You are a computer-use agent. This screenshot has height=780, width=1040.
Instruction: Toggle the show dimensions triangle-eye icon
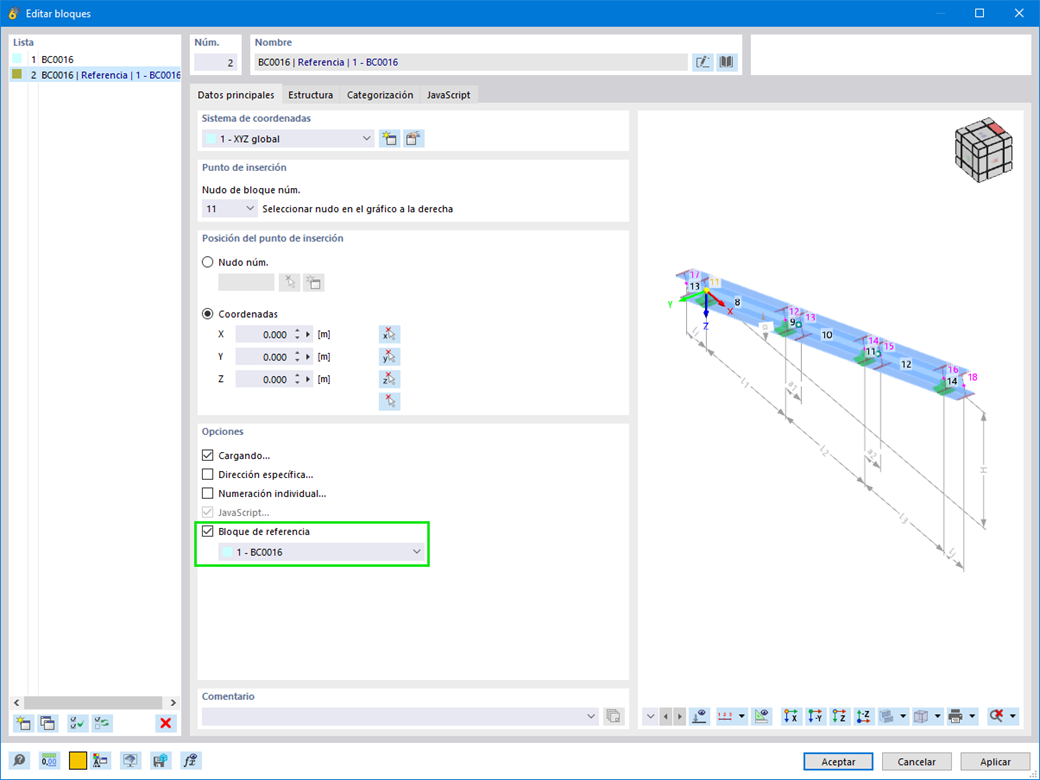pos(761,716)
